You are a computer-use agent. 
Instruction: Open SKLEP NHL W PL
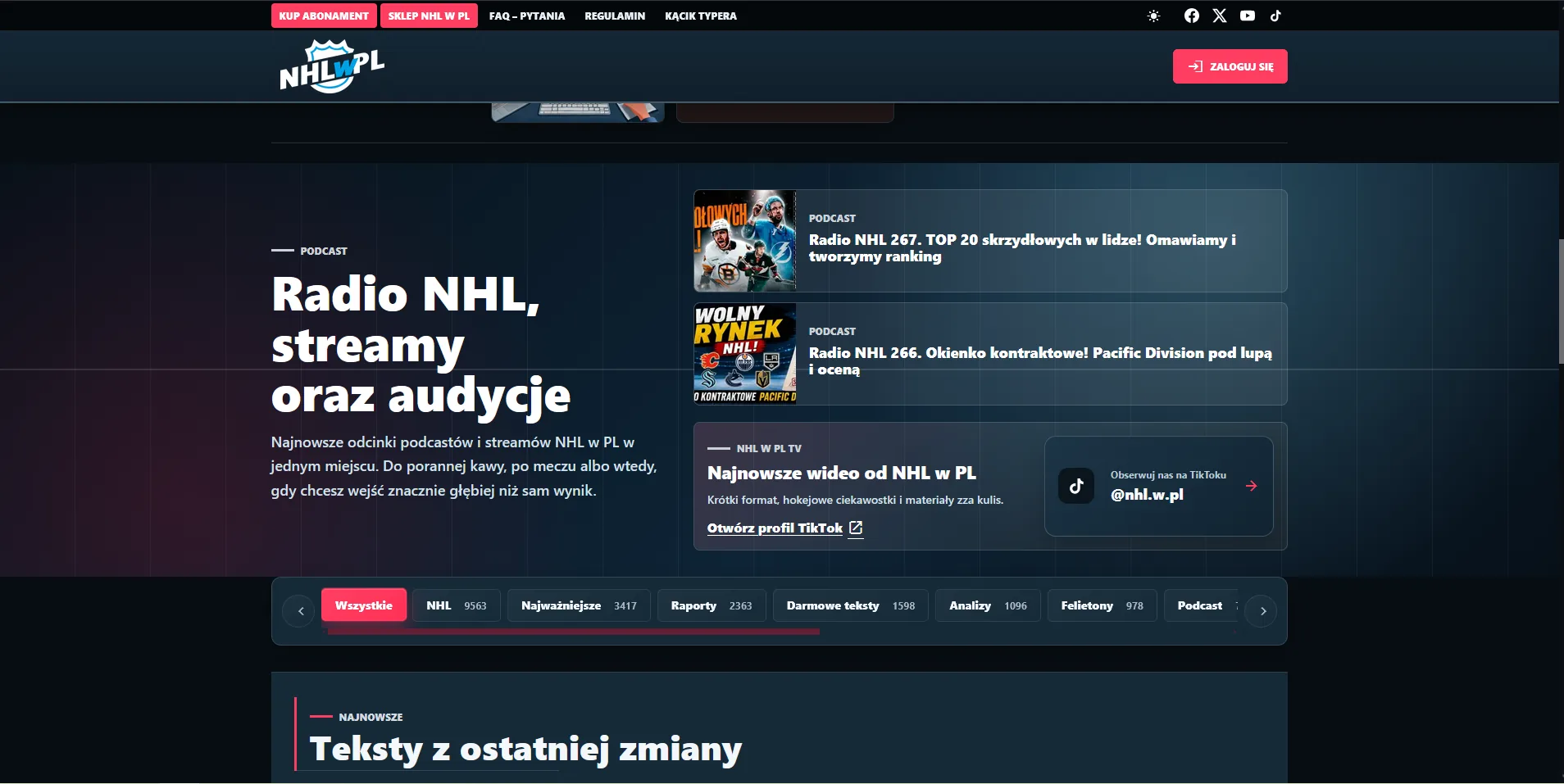click(429, 16)
